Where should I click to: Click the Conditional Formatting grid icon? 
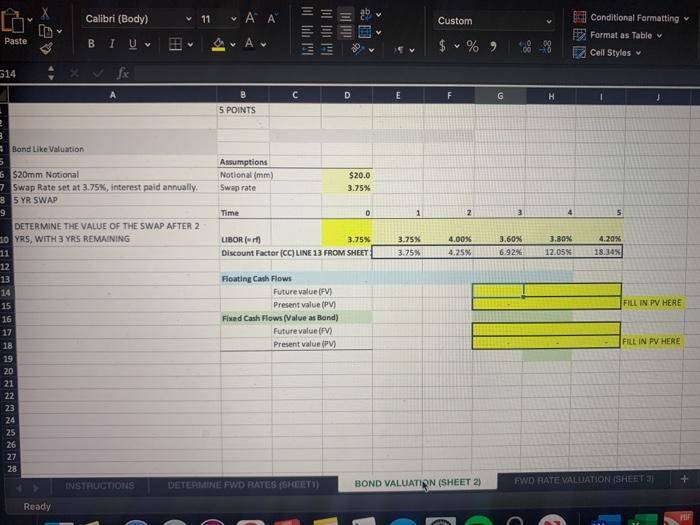tap(579, 17)
